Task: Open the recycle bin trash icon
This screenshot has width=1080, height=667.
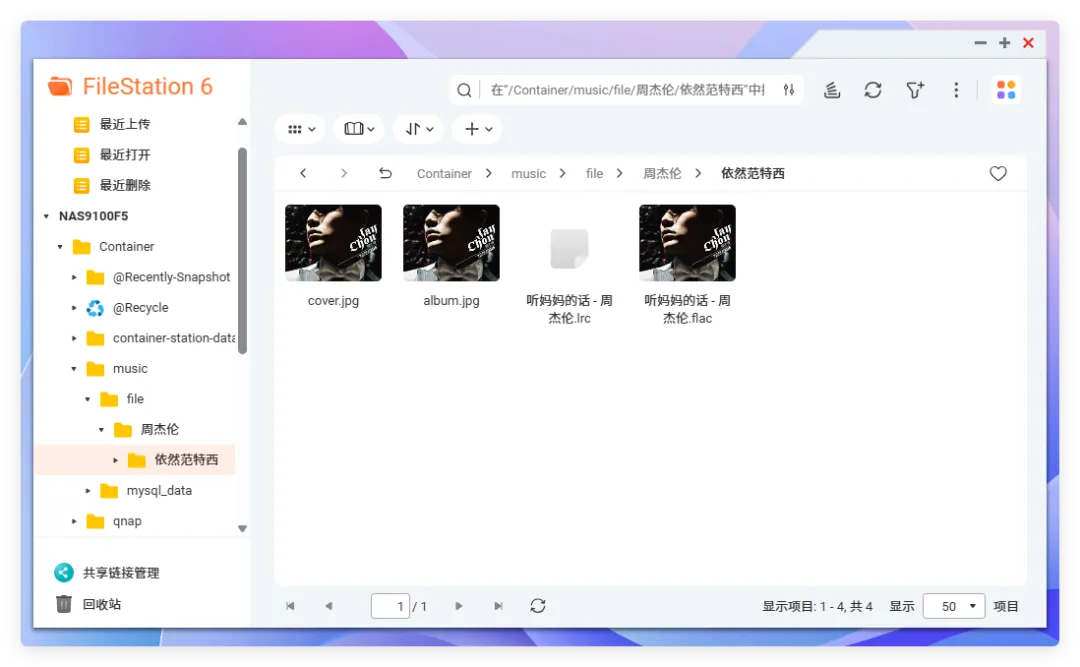Action: click(x=63, y=604)
